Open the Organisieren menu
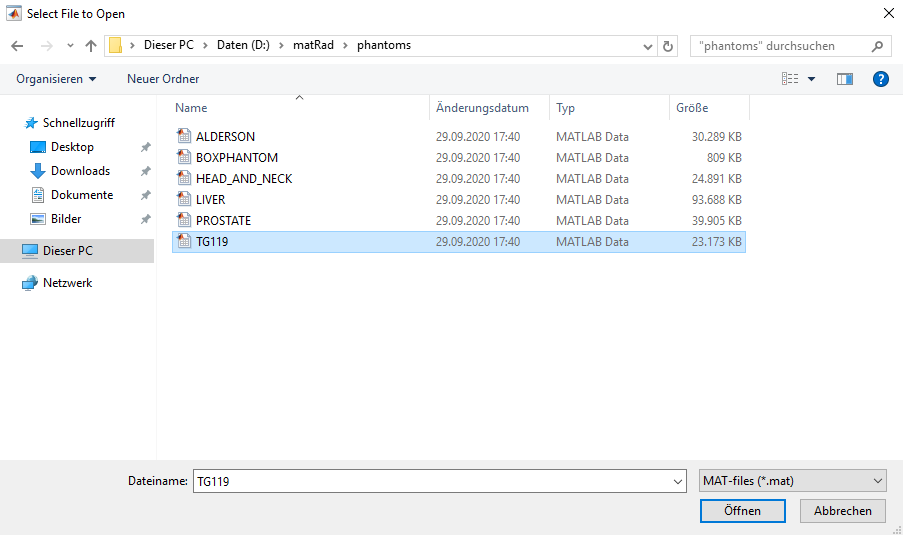The image size is (903, 535). pyautogui.click(x=56, y=79)
